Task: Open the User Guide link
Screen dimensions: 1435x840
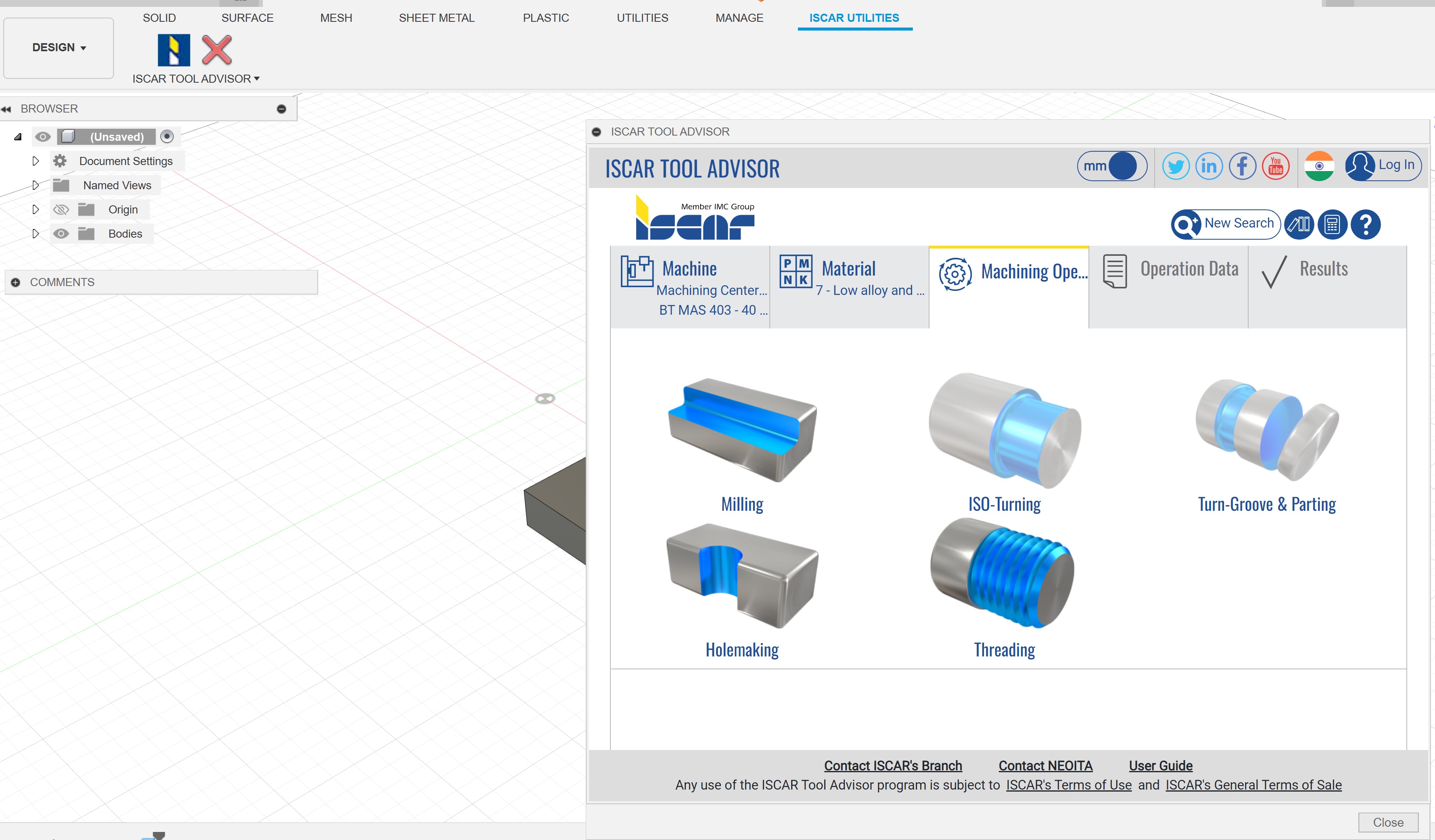Action: point(1160,765)
